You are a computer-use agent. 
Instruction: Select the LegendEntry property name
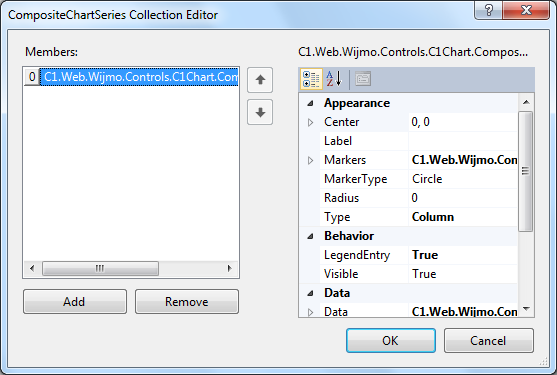coord(357,255)
